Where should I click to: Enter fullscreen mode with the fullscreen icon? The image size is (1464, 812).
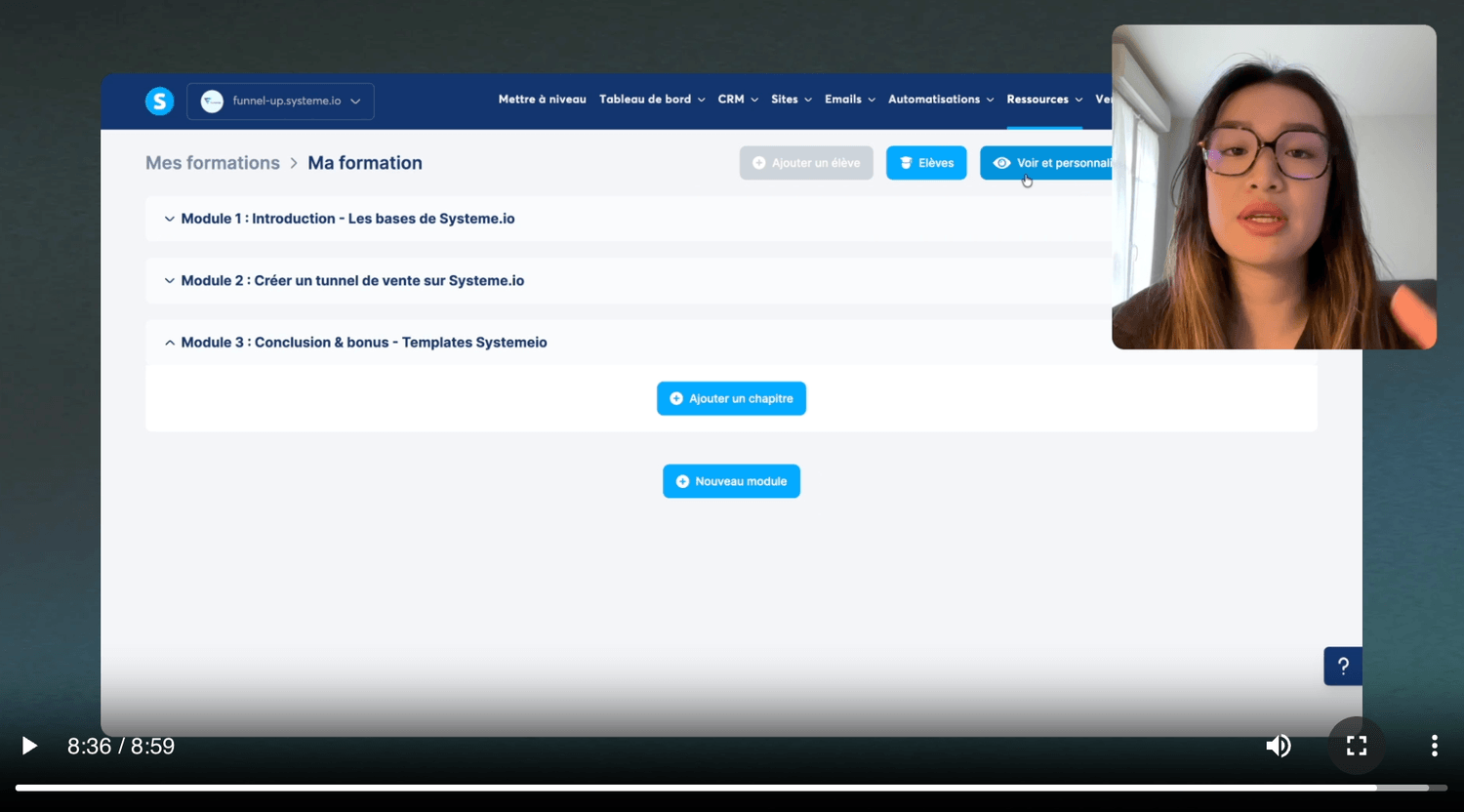pos(1356,746)
